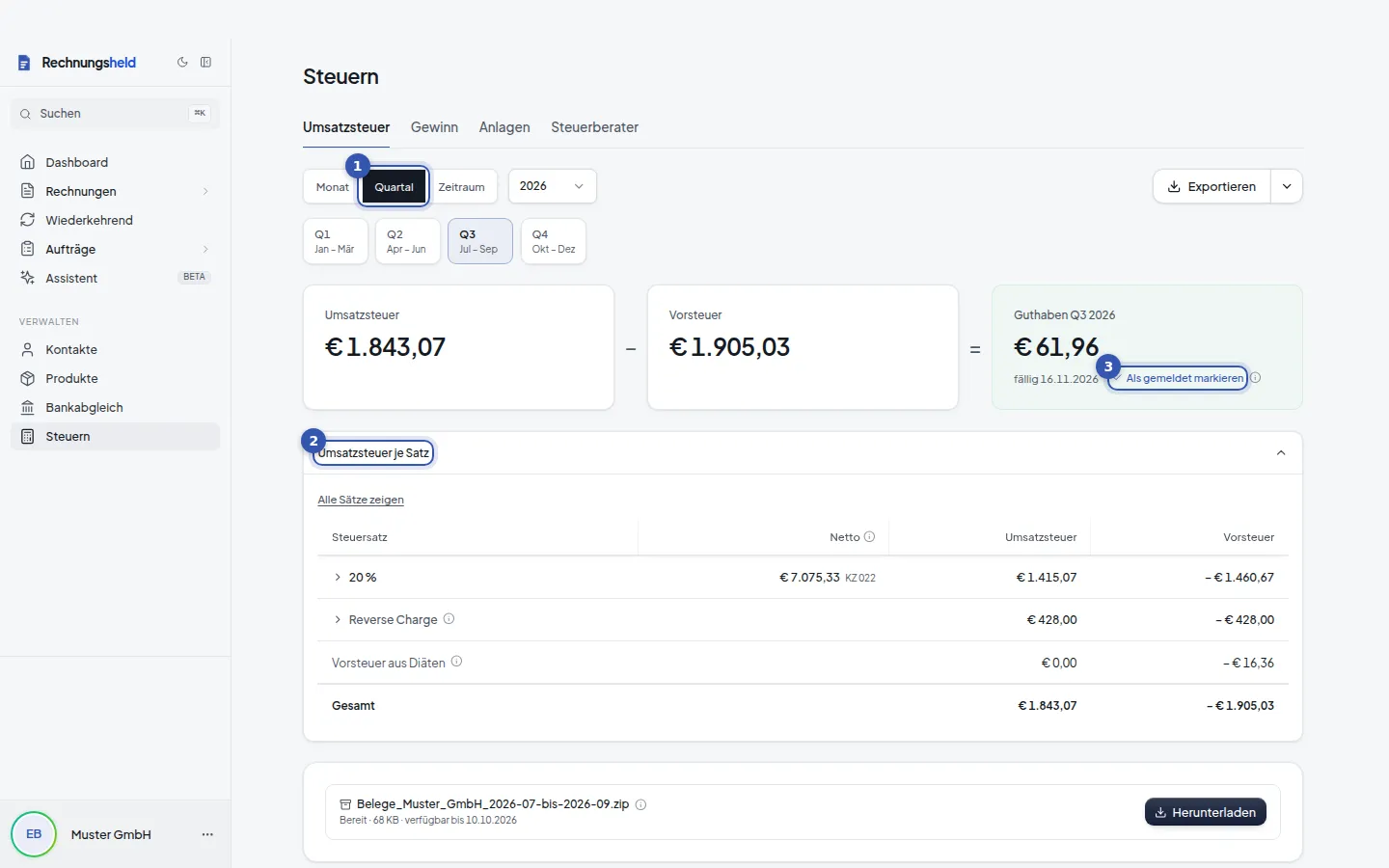Open Bankabgleich bank icon
Screen dimensions: 1389x868
[28, 407]
